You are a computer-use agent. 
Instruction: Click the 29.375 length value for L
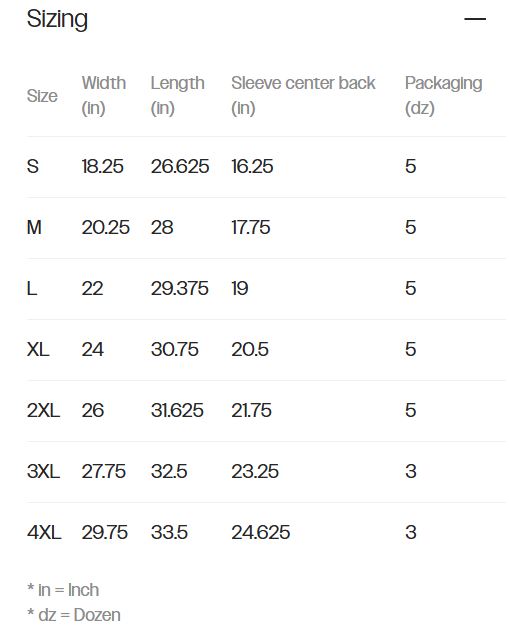[x=179, y=289]
